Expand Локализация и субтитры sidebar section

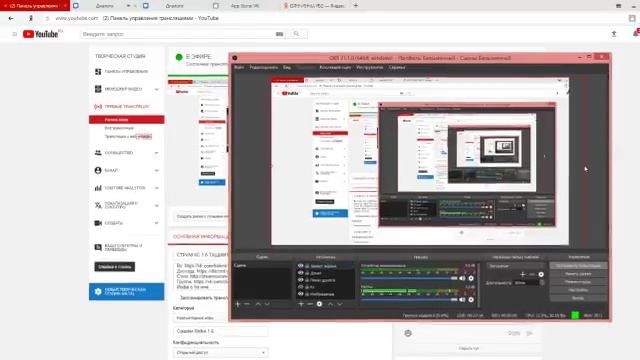[x=157, y=206]
